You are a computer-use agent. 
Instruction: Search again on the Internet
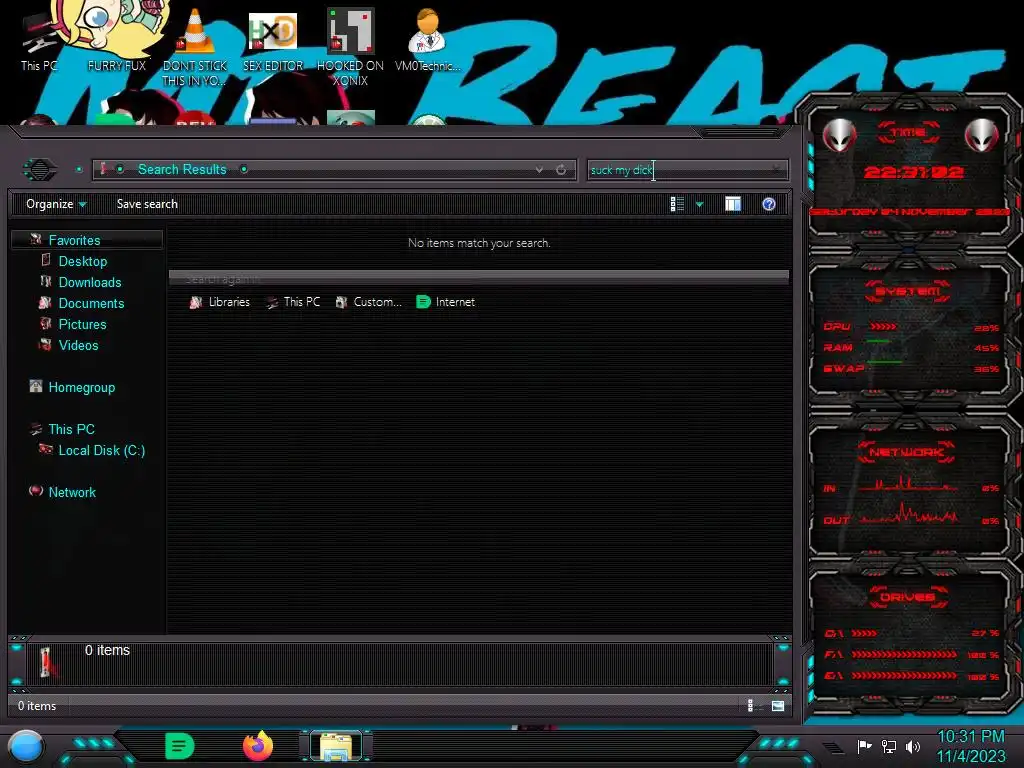445,302
